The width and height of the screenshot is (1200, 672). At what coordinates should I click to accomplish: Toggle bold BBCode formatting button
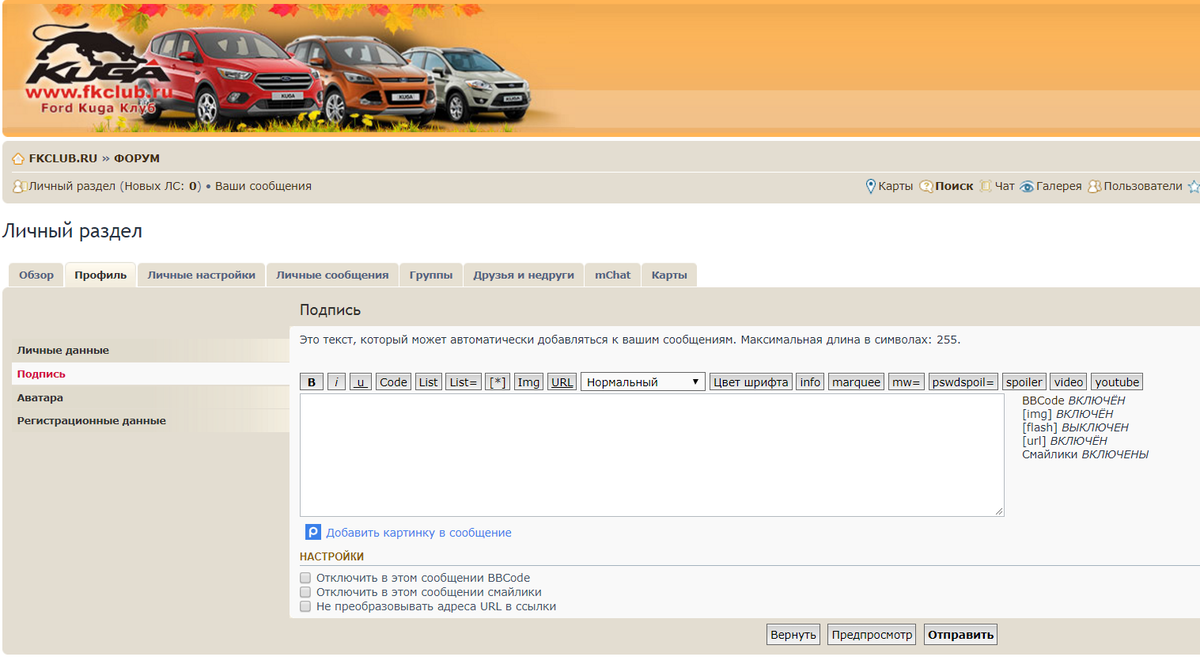click(x=311, y=382)
